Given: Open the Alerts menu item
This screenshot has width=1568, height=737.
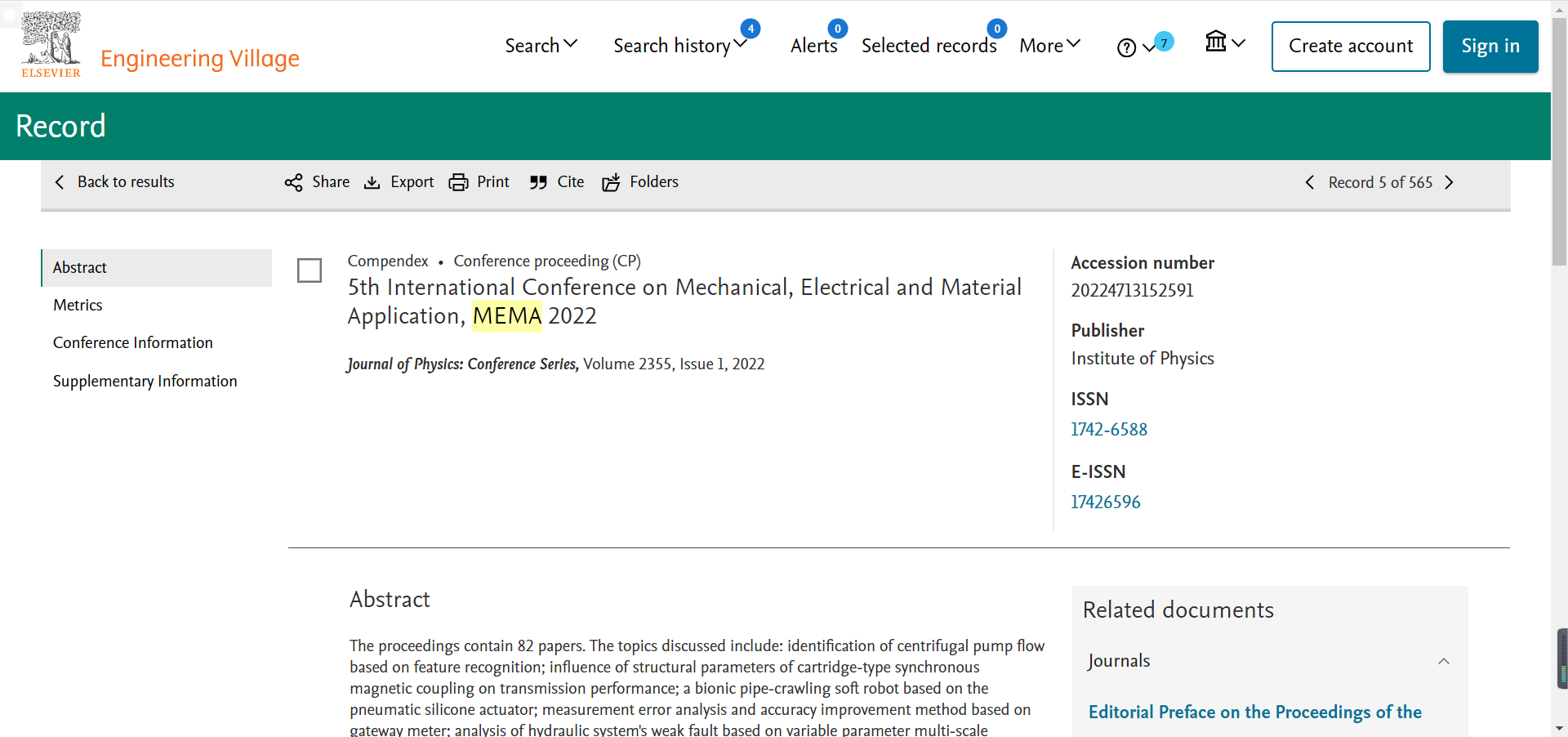Looking at the screenshot, I should click(813, 46).
